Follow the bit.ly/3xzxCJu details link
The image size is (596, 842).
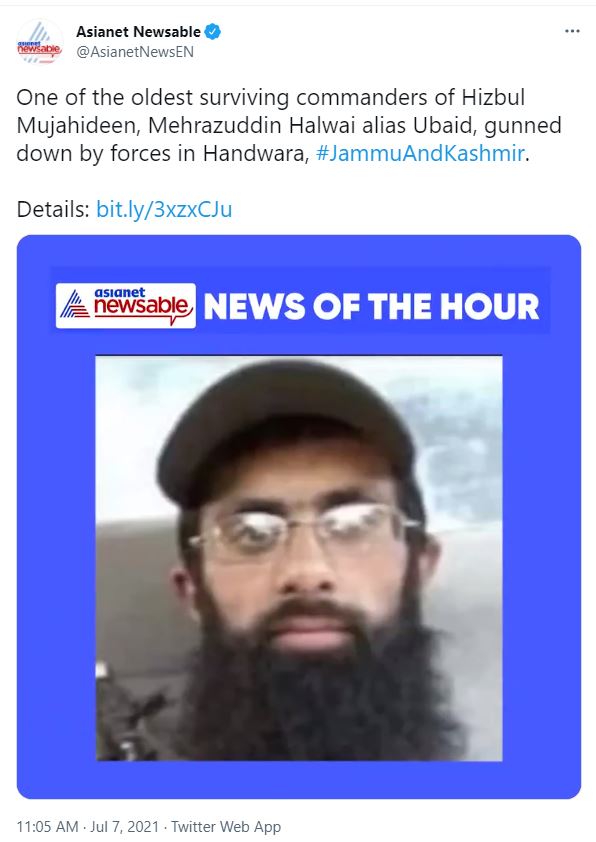[x=164, y=209]
